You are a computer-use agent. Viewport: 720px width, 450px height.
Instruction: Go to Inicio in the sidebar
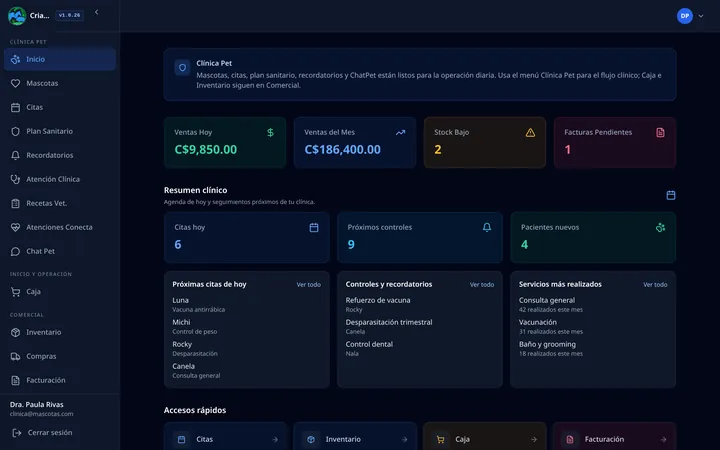[60, 59]
